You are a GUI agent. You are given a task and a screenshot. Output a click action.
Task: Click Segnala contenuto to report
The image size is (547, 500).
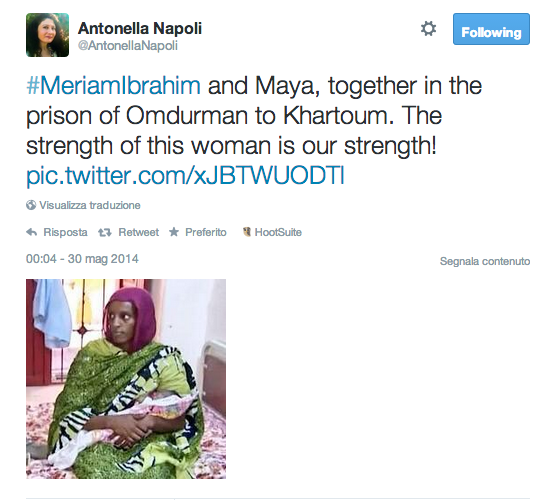[485, 261]
